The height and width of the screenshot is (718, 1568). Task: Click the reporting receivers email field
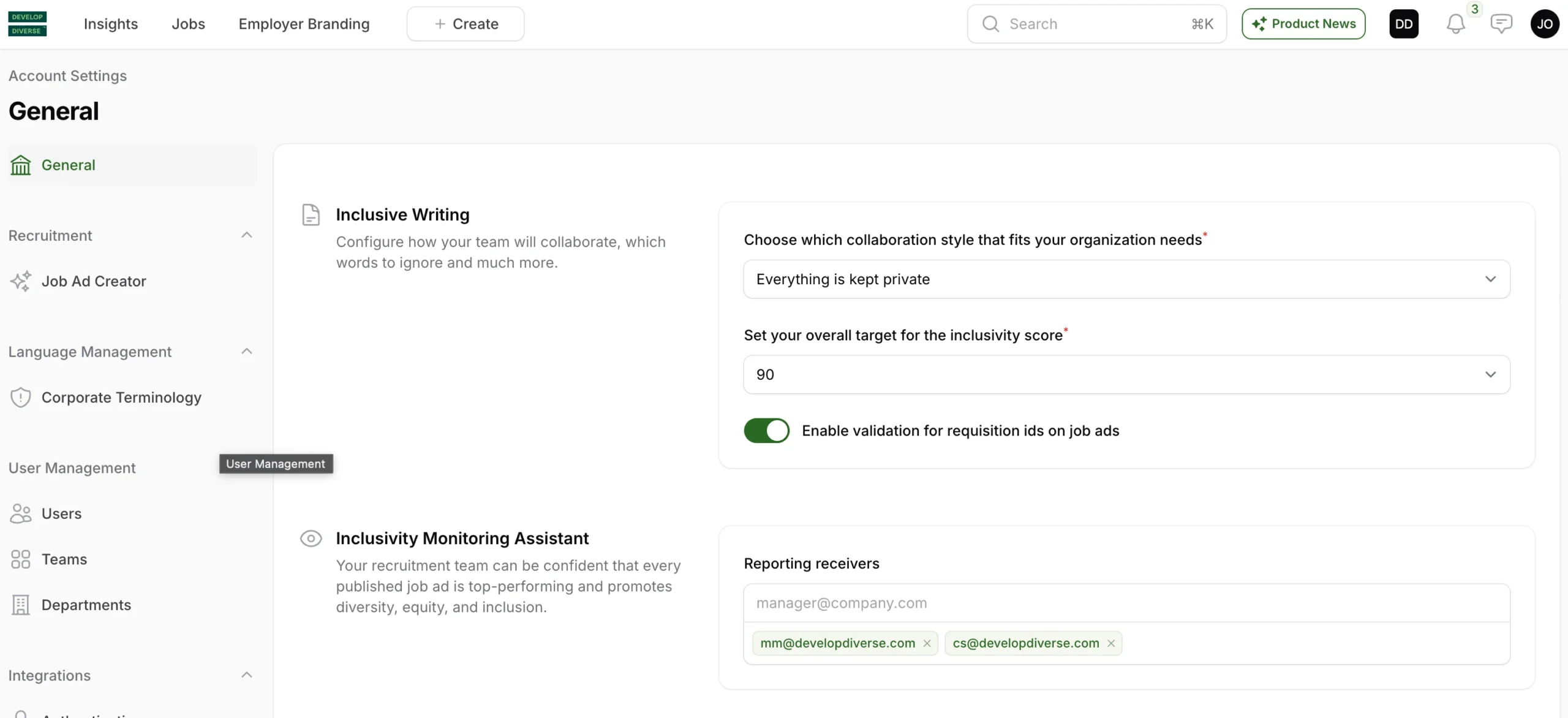coord(1126,603)
